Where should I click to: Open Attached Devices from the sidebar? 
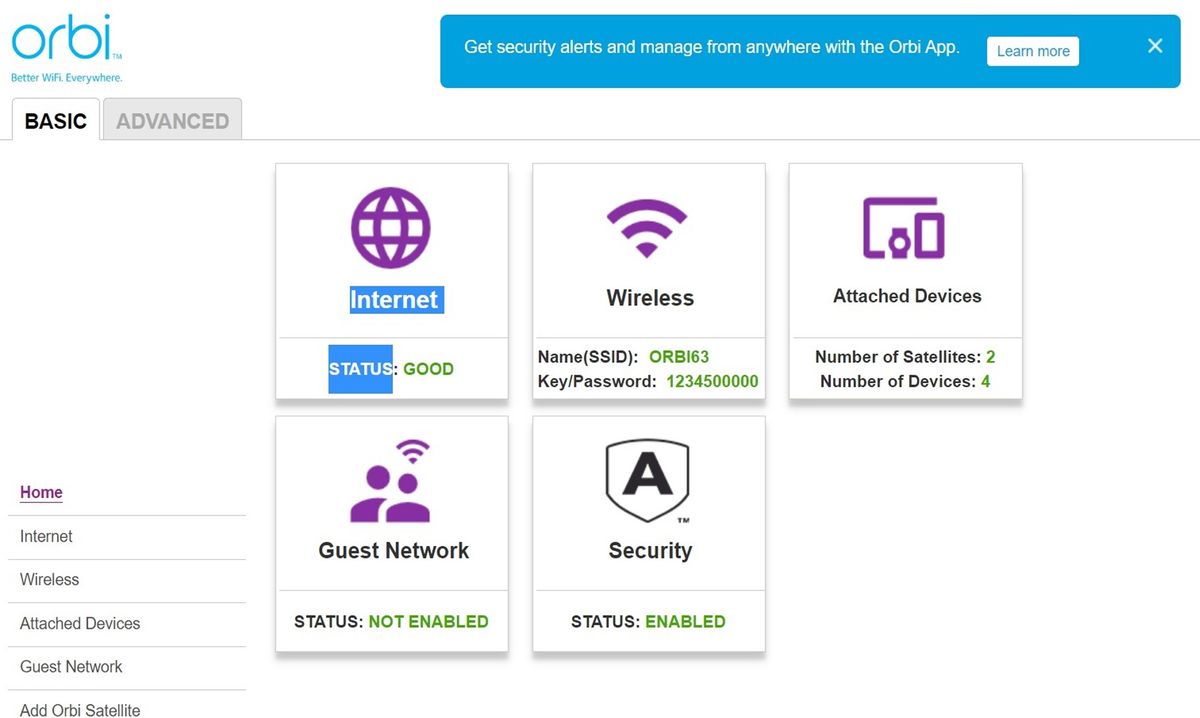[79, 623]
